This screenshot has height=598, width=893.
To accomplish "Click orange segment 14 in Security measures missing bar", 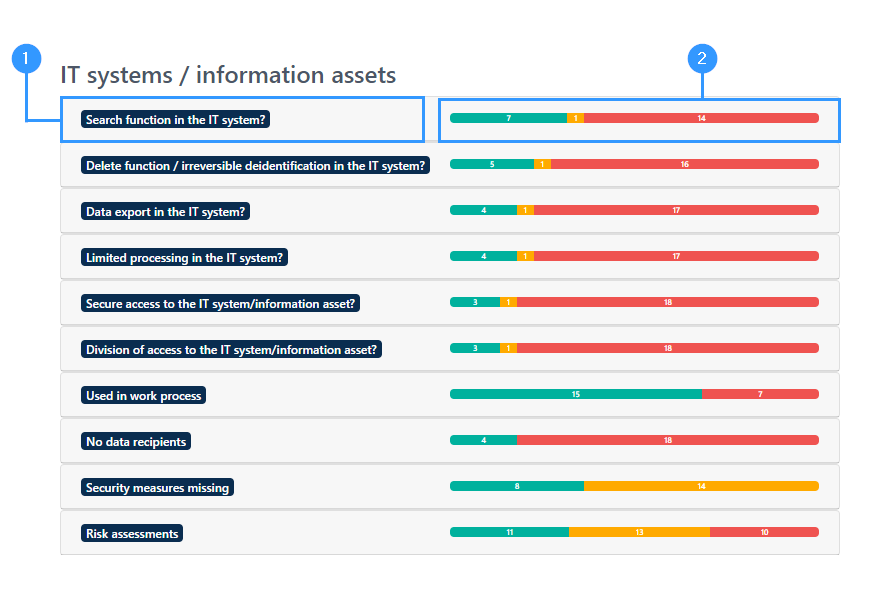I will [x=702, y=487].
